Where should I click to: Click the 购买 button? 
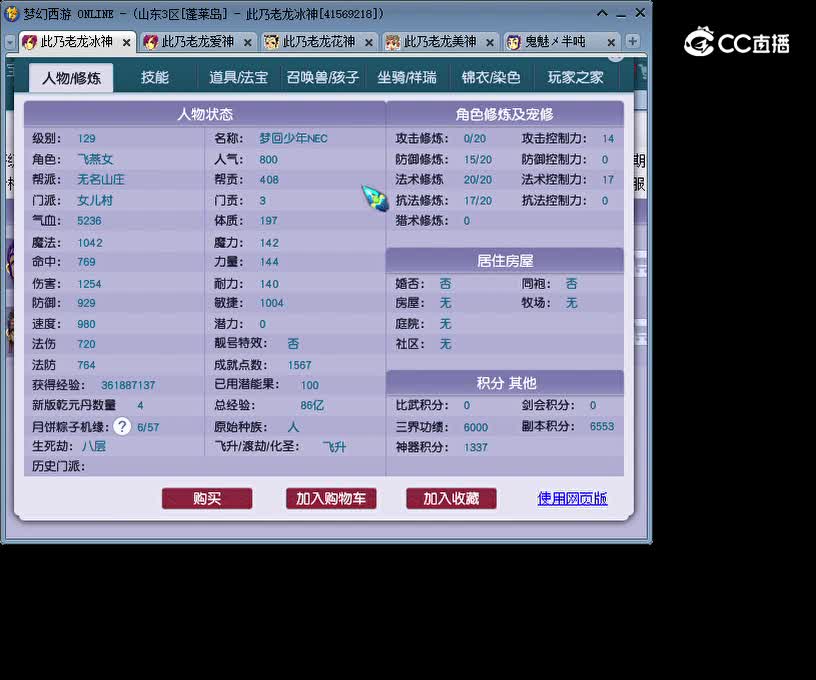tap(207, 499)
